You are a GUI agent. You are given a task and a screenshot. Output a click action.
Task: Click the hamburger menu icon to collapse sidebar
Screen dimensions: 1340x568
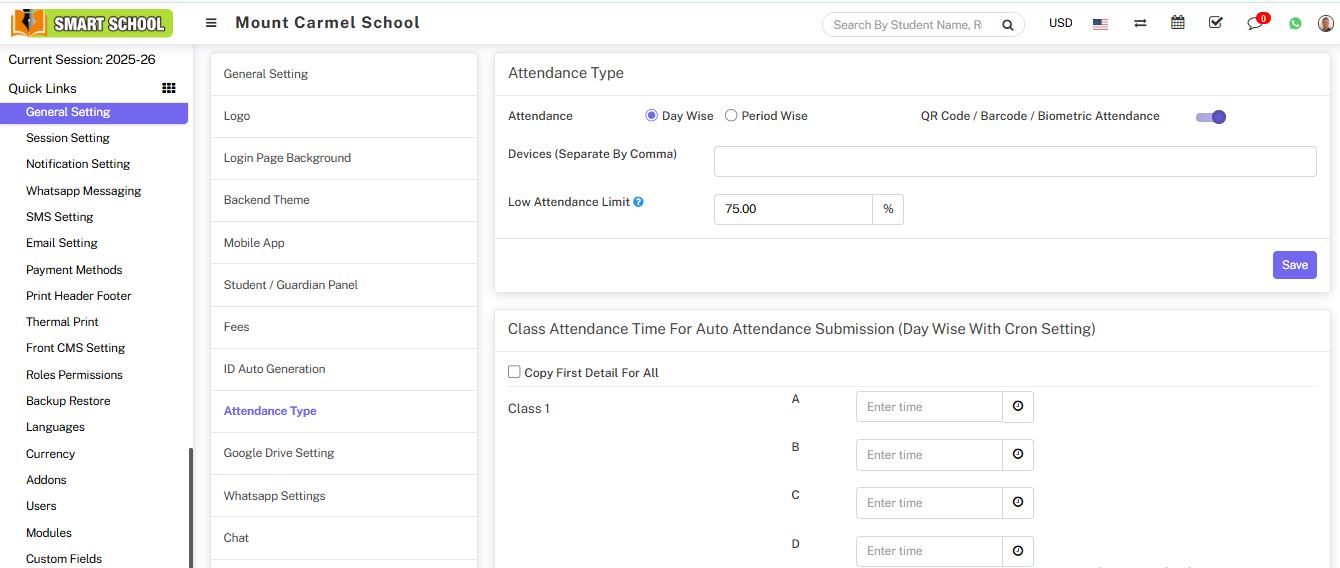pyautogui.click(x=211, y=23)
